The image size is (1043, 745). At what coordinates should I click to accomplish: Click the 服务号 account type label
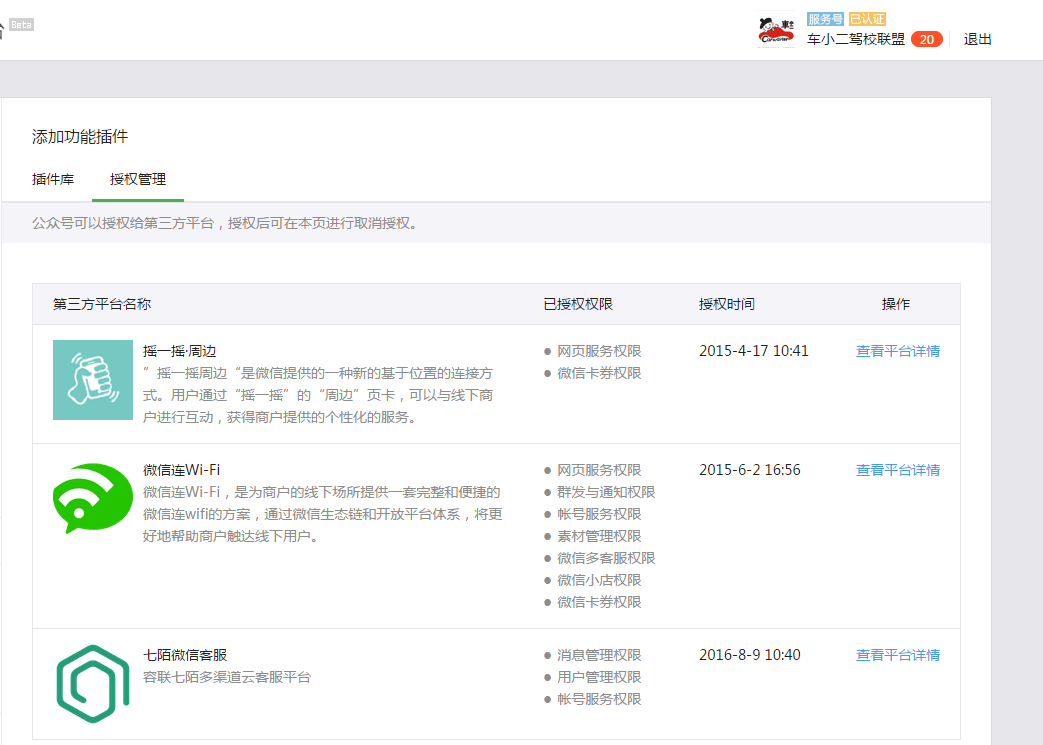point(825,19)
